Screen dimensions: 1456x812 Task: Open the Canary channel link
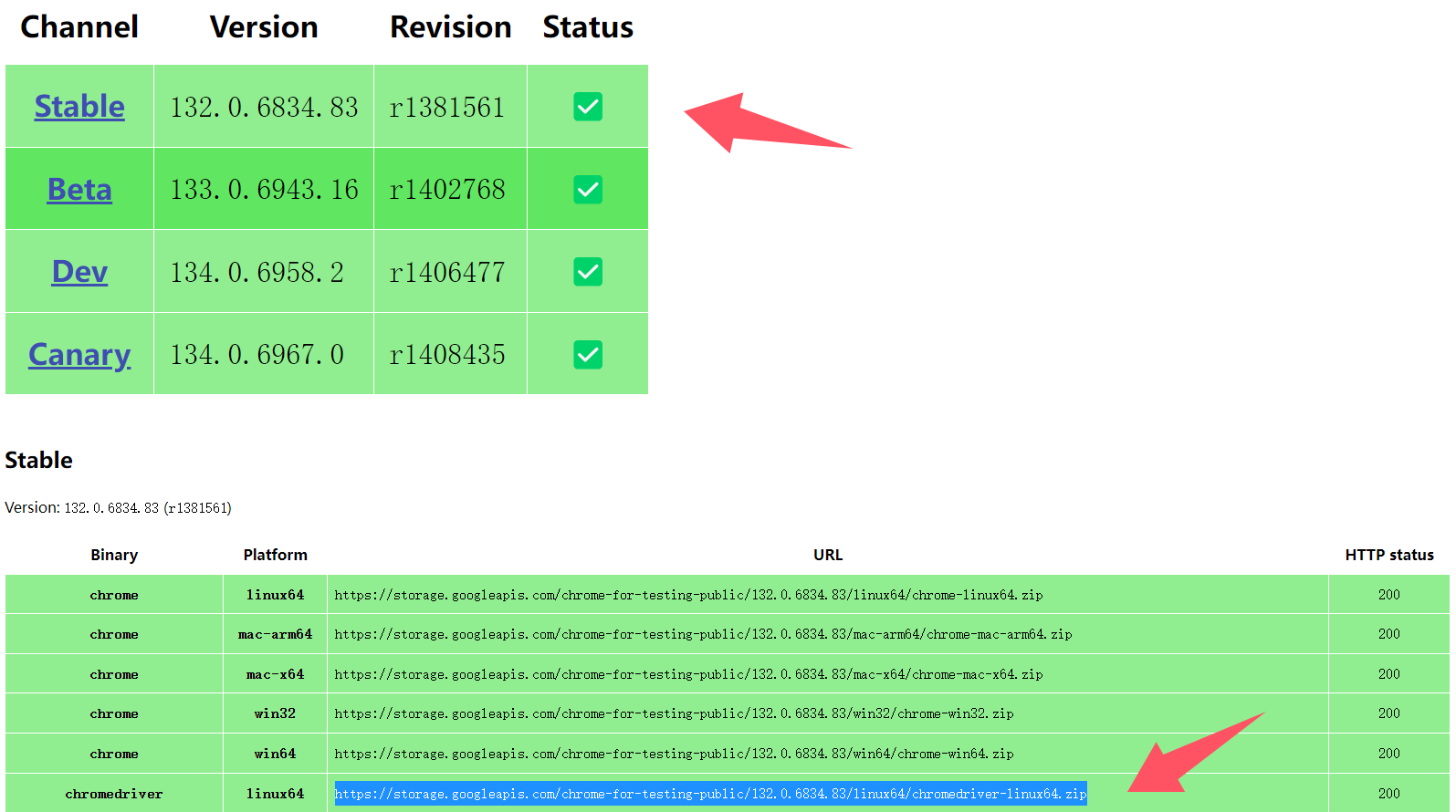pyautogui.click(x=79, y=355)
